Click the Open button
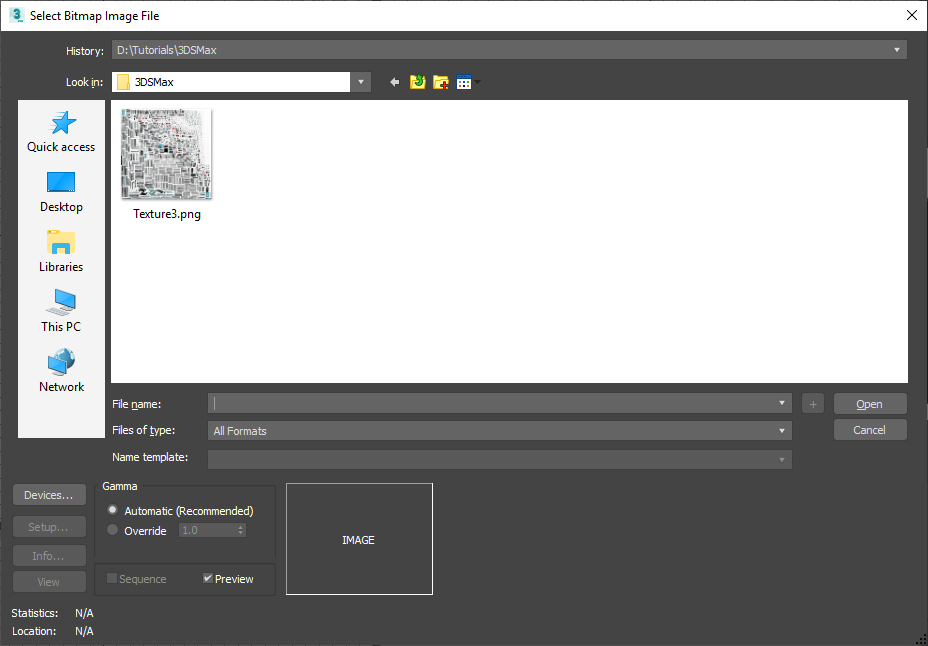Image resolution: width=928 pixels, height=646 pixels. pyautogui.click(x=870, y=403)
